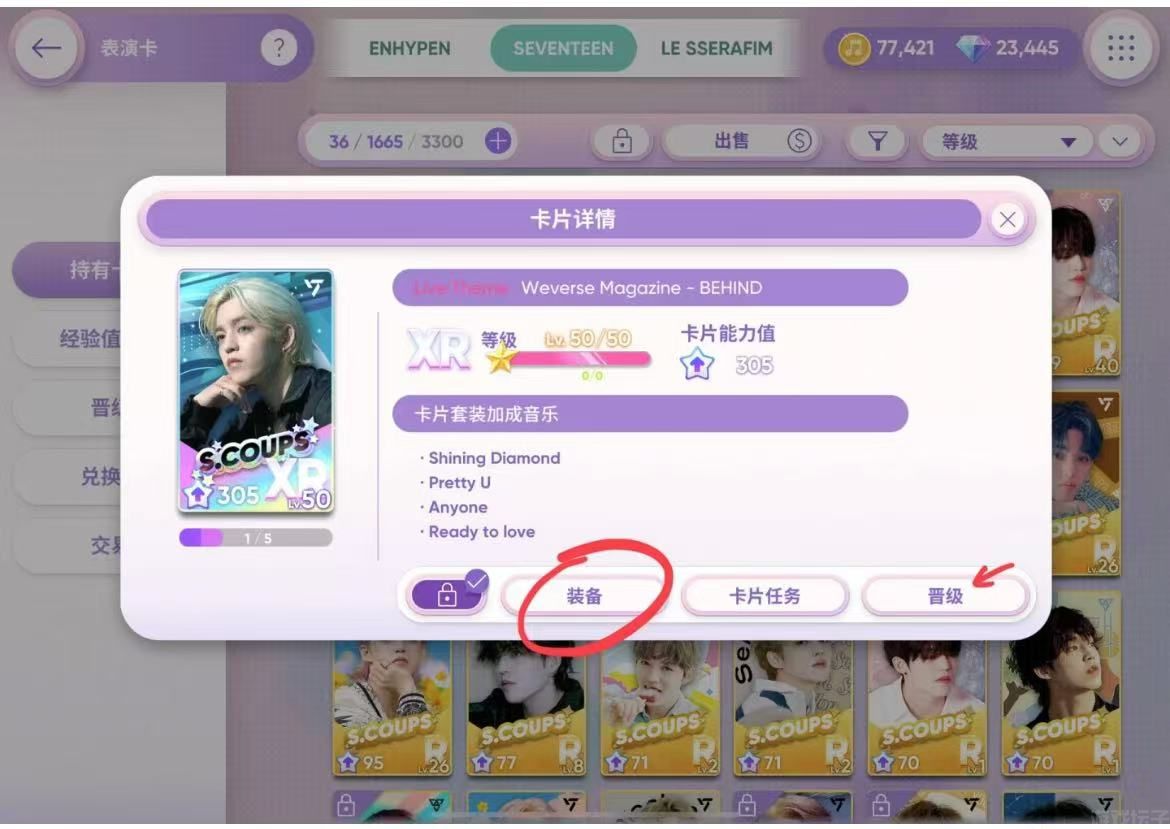Click the 1/5 card progress bar
This screenshot has height=829, width=1170.
pos(256,538)
